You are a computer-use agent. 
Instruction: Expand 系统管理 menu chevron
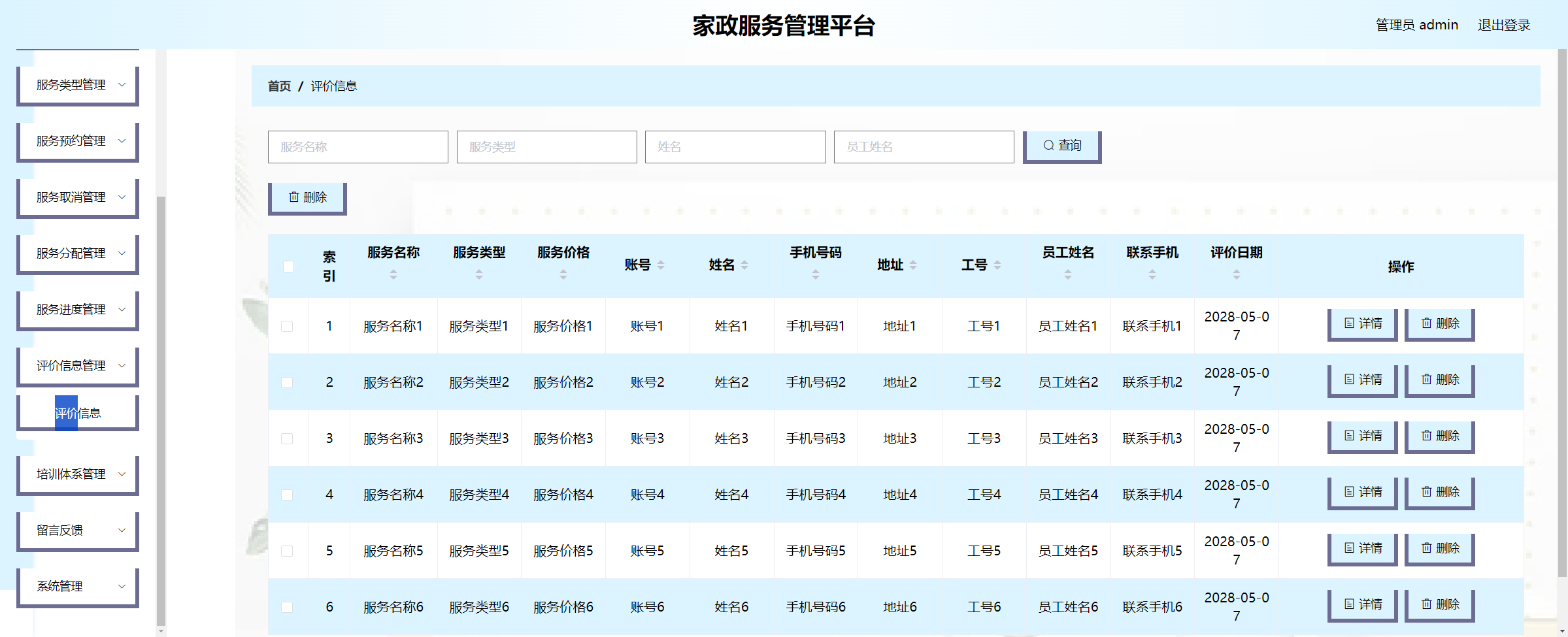tap(122, 587)
